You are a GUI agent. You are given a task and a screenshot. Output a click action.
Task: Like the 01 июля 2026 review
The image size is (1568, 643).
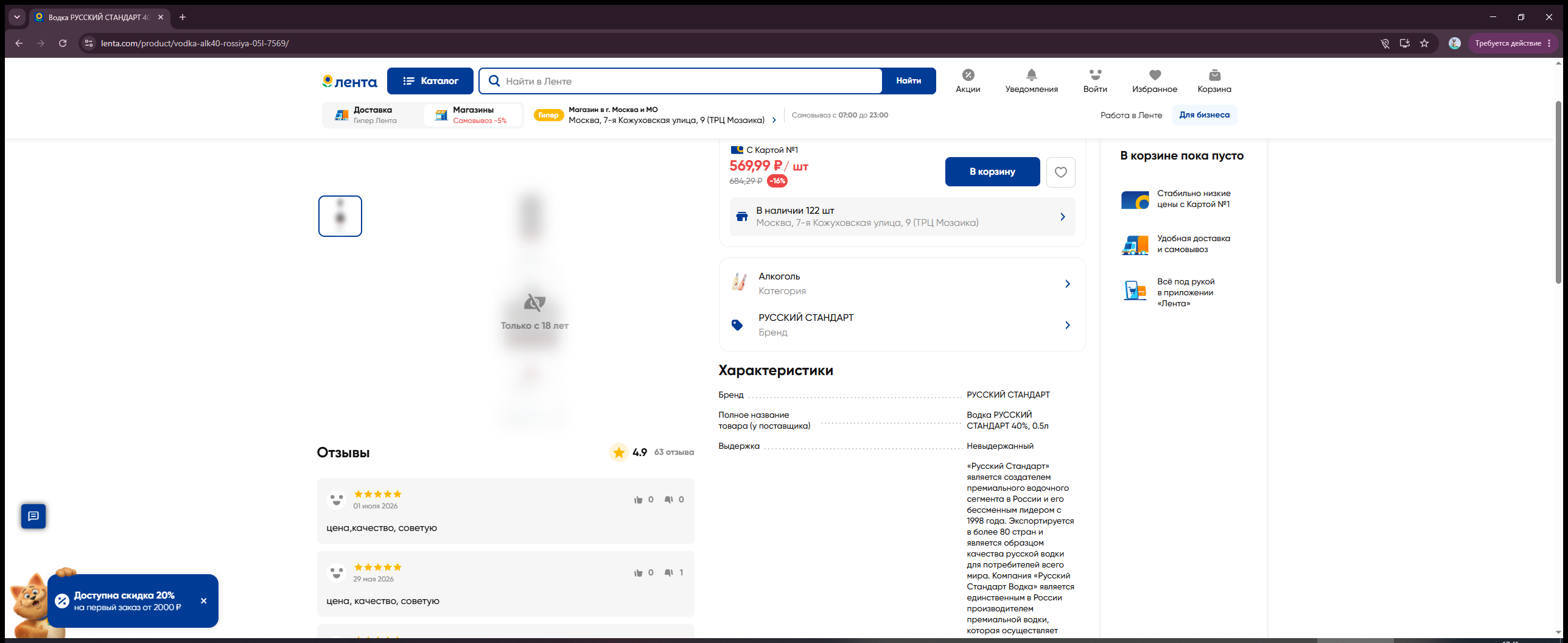(x=639, y=500)
